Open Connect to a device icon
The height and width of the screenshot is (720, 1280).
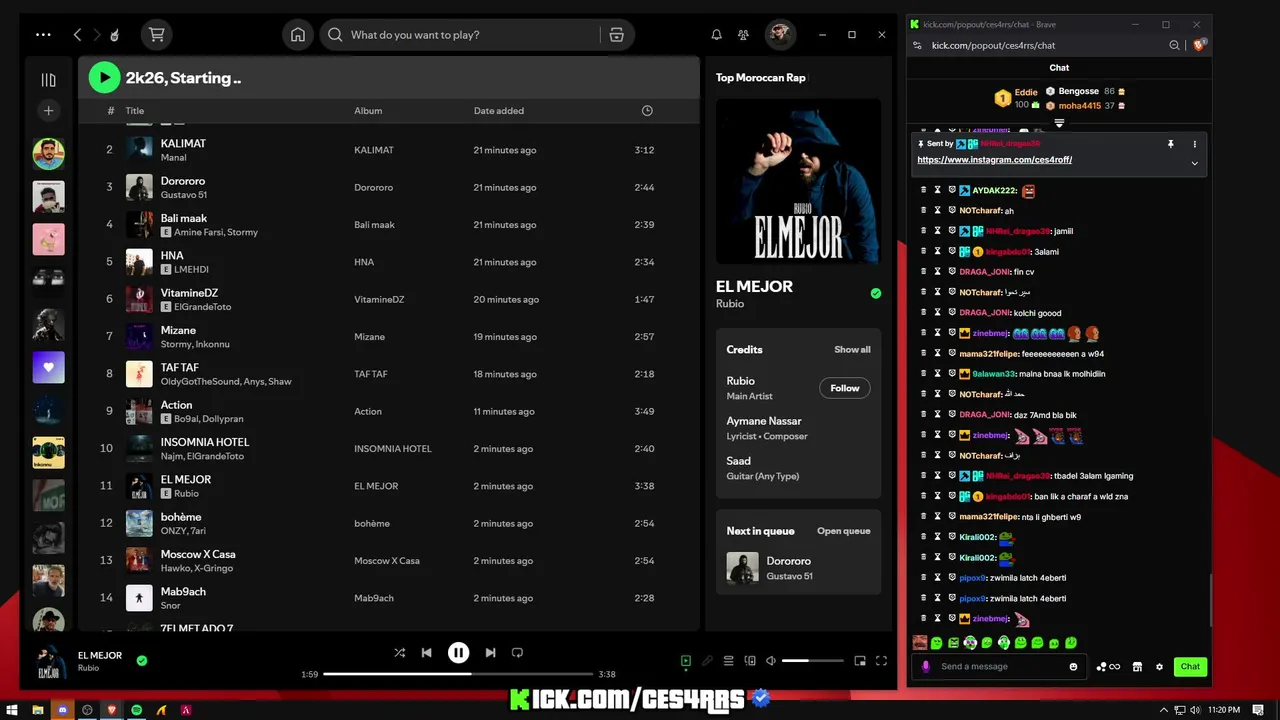pyautogui.click(x=750, y=661)
